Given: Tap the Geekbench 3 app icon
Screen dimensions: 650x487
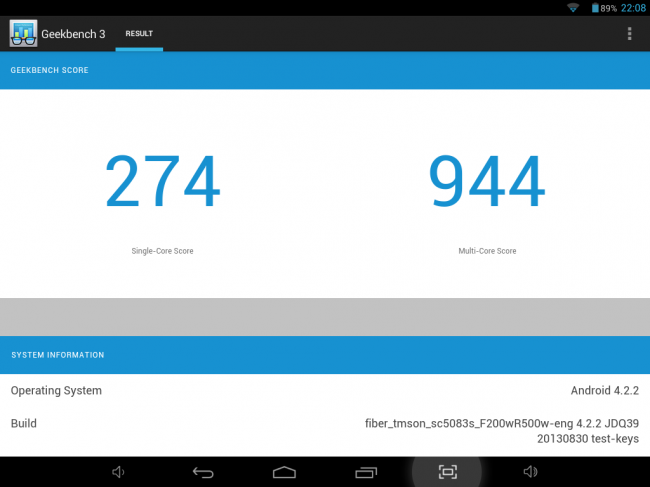Looking at the screenshot, I should pos(23,33).
